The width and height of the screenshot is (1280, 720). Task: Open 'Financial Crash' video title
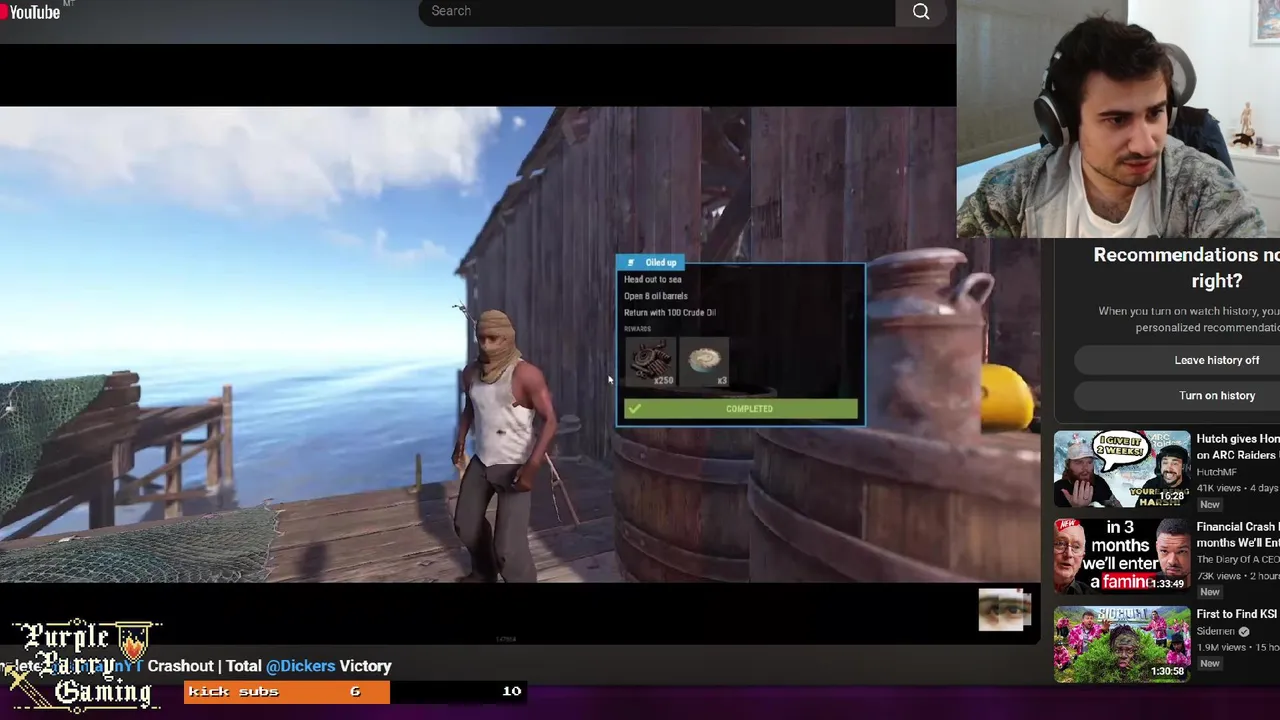(1238, 535)
